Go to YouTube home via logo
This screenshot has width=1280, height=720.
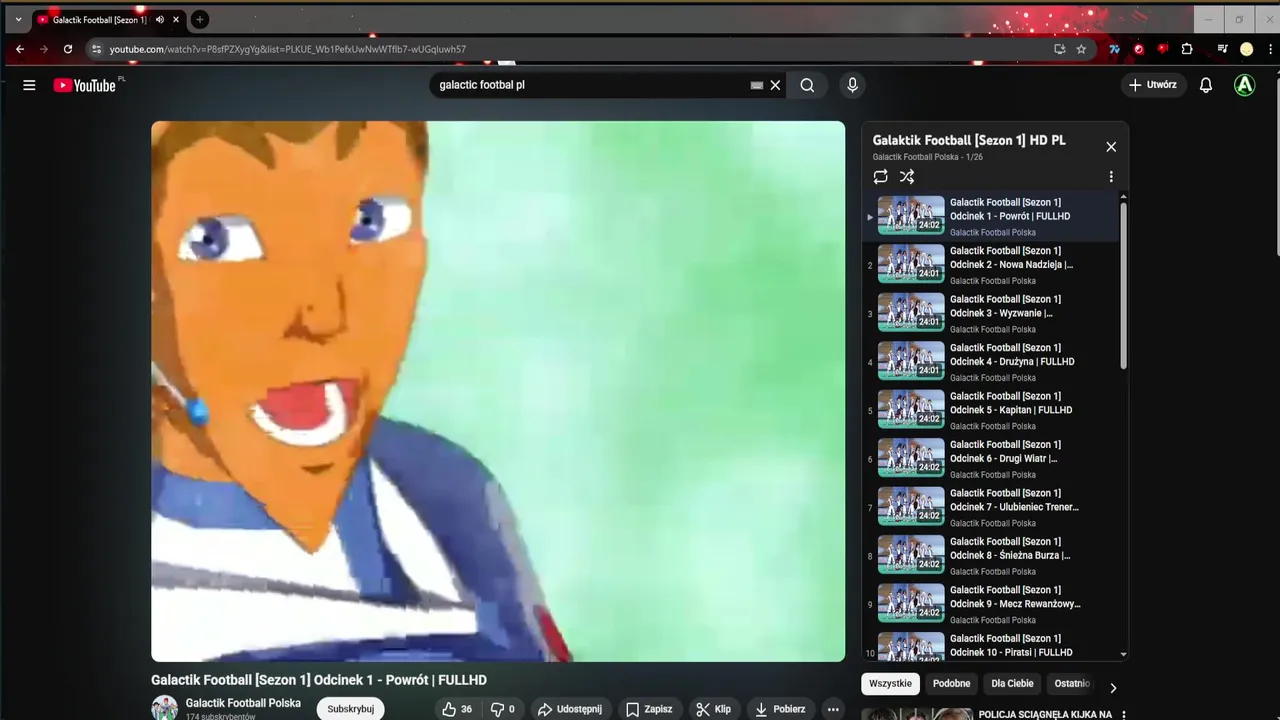85,85
